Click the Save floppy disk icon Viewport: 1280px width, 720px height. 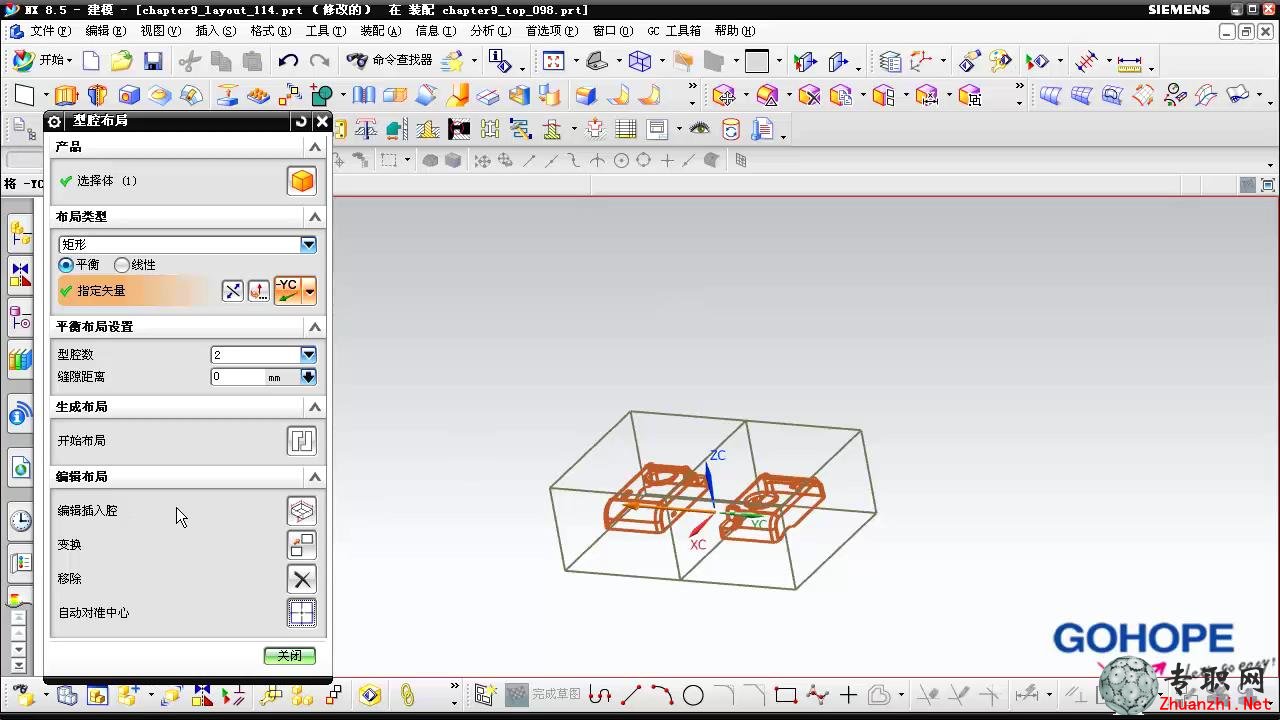[153, 61]
